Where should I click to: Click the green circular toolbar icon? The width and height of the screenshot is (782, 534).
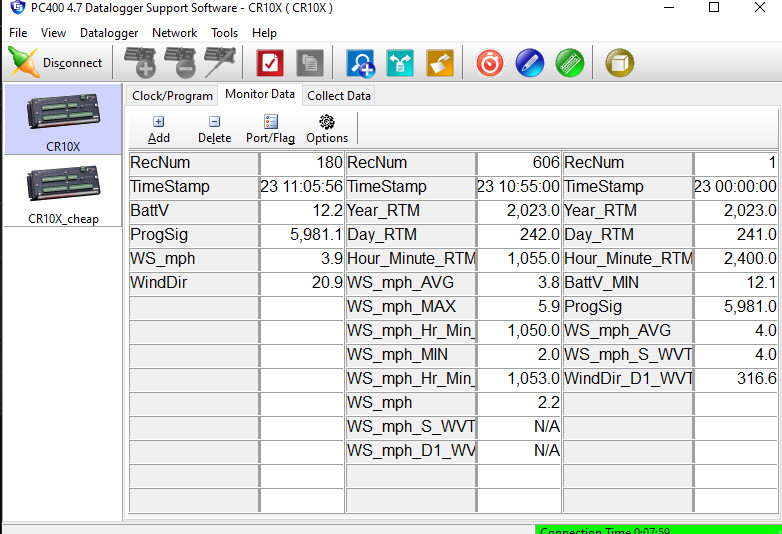click(570, 63)
